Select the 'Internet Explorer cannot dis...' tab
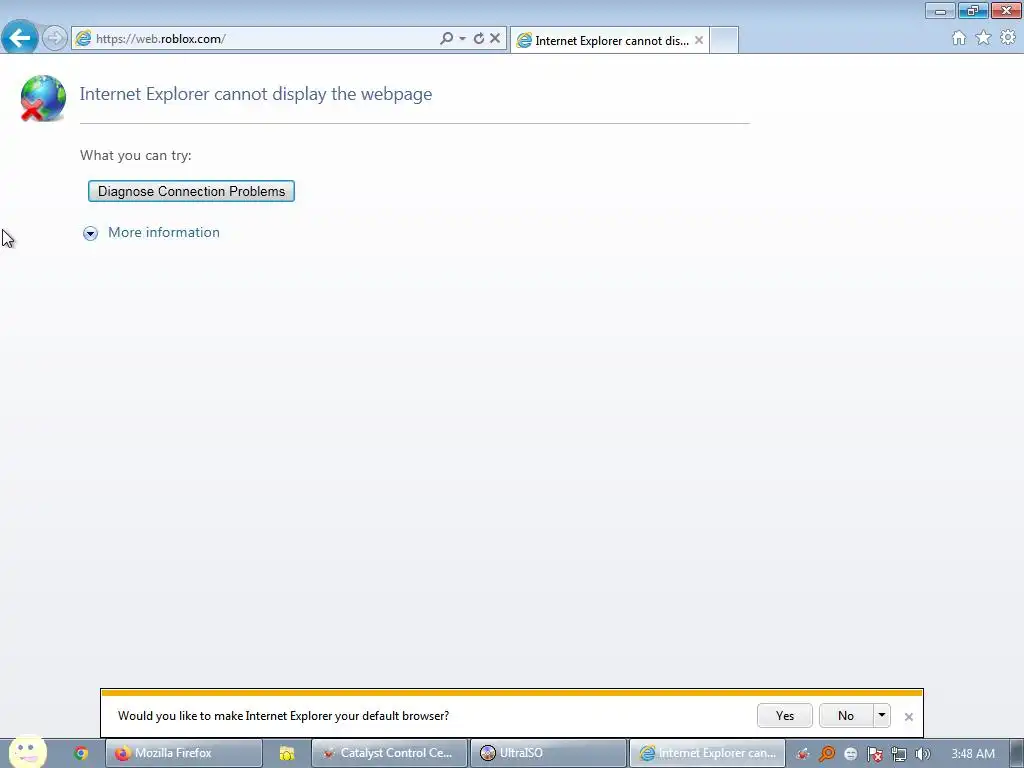This screenshot has width=1024, height=768. click(610, 40)
